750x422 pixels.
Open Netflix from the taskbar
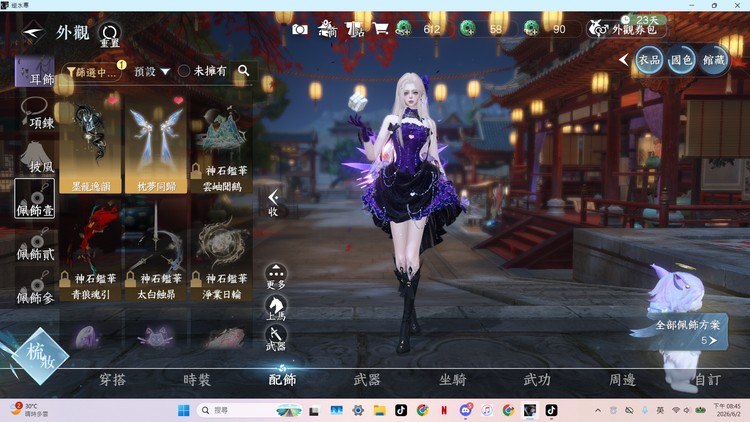point(444,410)
